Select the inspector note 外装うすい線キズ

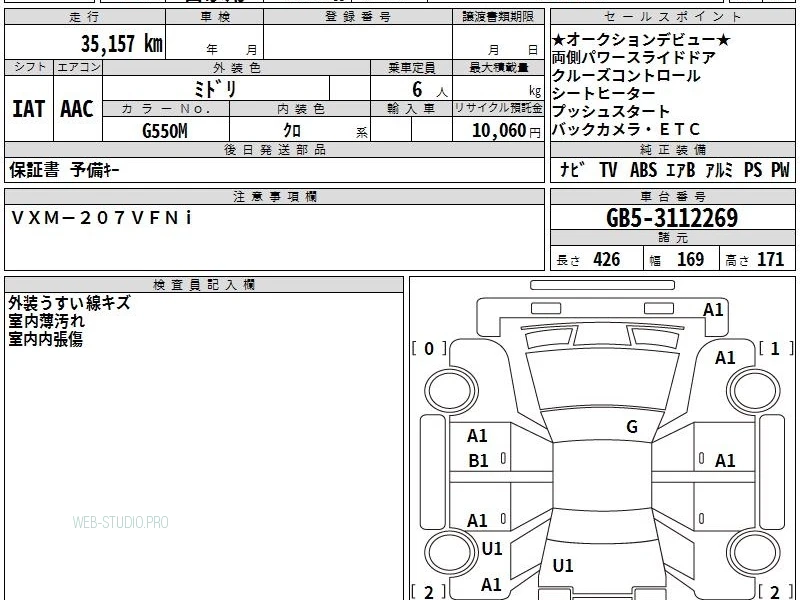click(69, 303)
